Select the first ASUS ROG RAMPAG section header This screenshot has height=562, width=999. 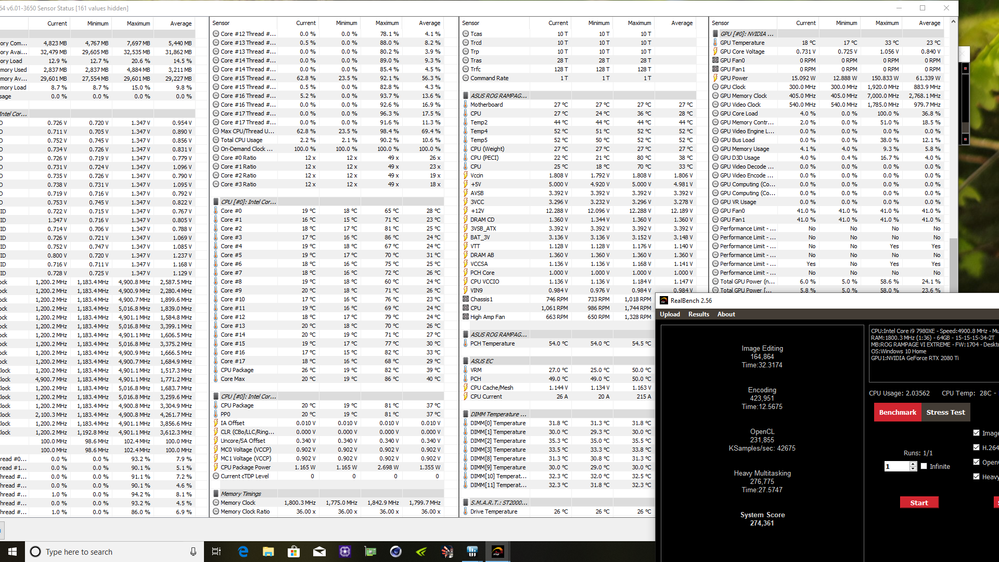pos(579,96)
